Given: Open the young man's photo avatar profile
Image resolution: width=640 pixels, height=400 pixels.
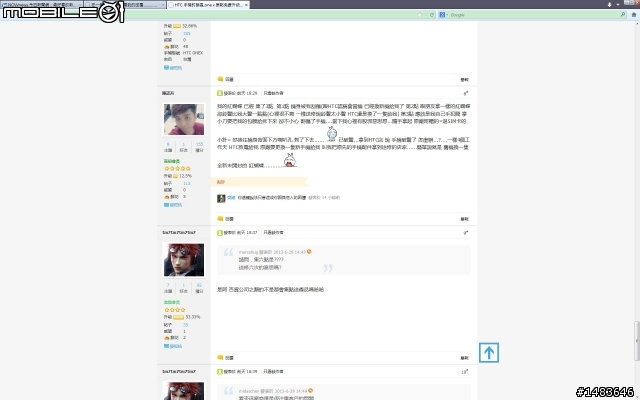Looking at the screenshot, I should [184, 119].
